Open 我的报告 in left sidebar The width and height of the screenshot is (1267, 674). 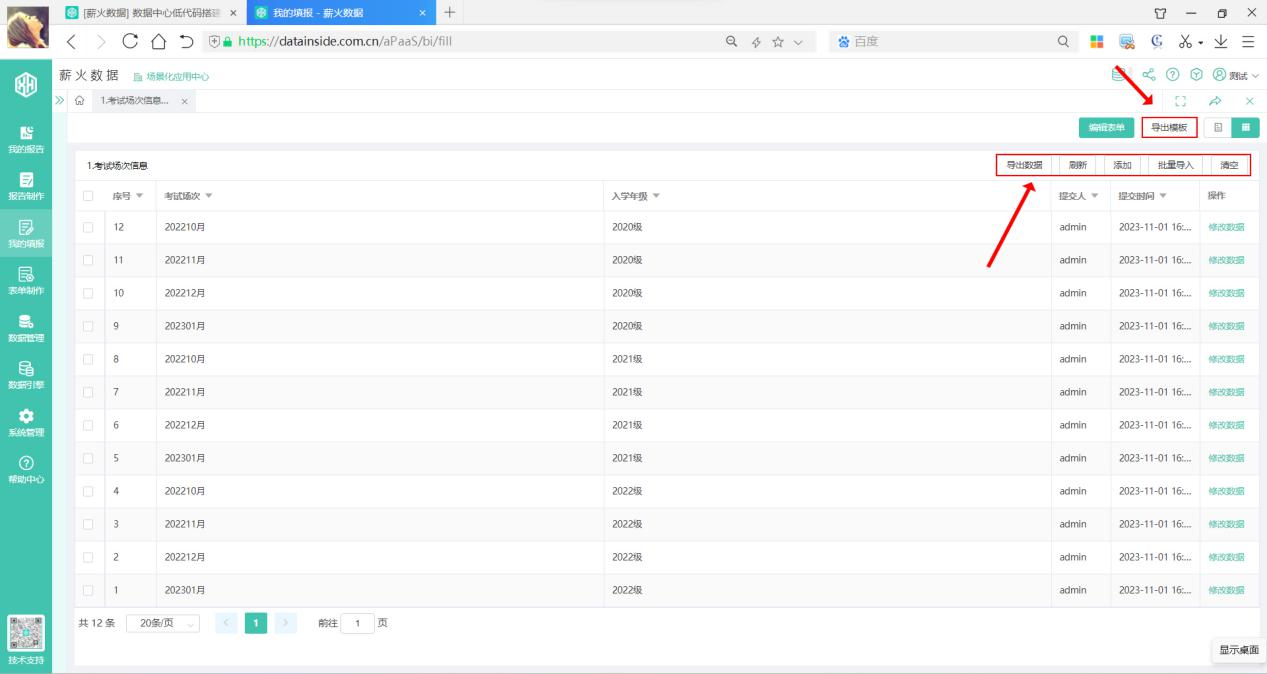(26, 139)
